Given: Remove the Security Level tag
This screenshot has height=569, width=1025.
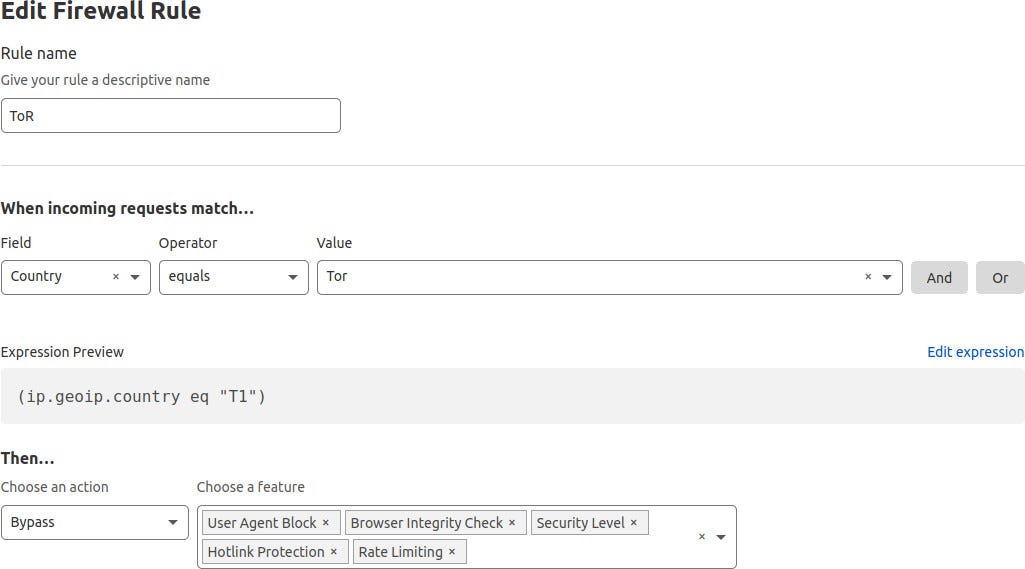Looking at the screenshot, I should point(633,523).
